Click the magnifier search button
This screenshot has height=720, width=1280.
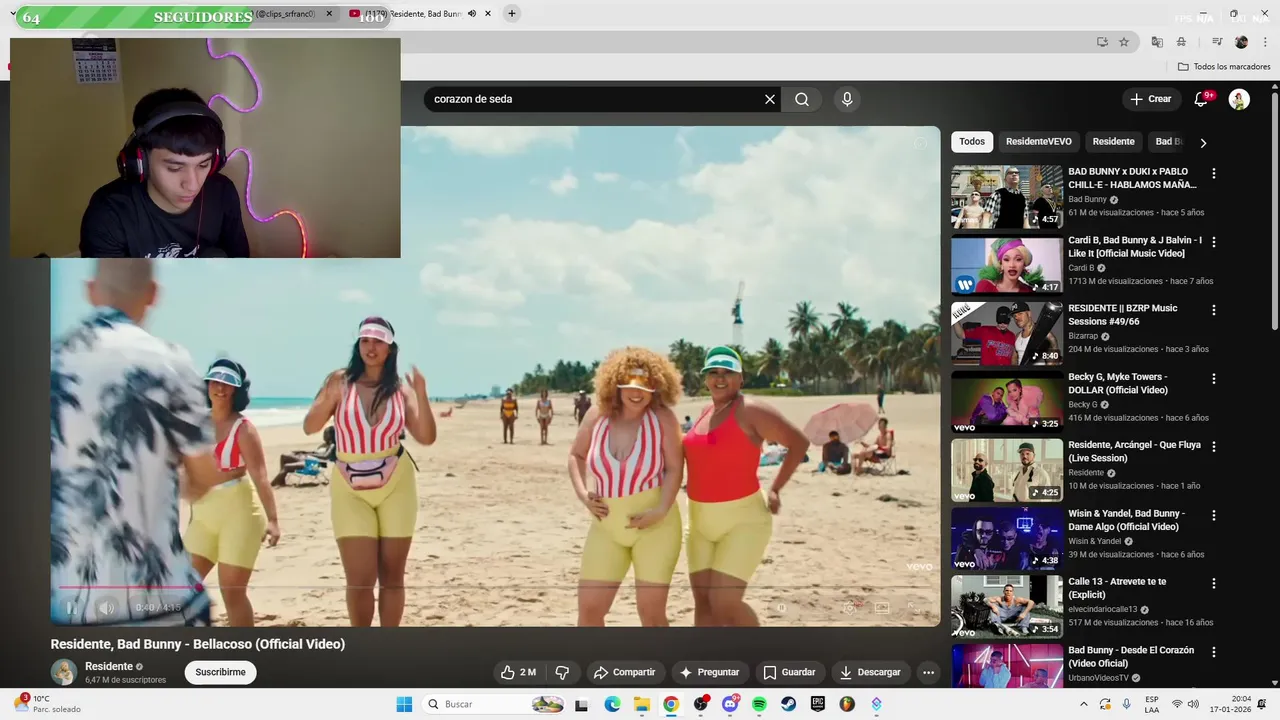[802, 99]
